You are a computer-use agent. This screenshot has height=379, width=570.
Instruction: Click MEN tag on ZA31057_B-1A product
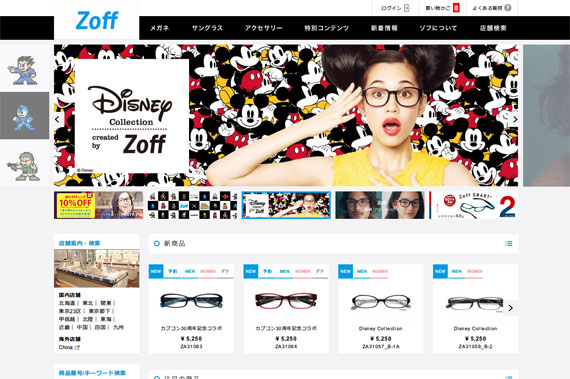362,271
